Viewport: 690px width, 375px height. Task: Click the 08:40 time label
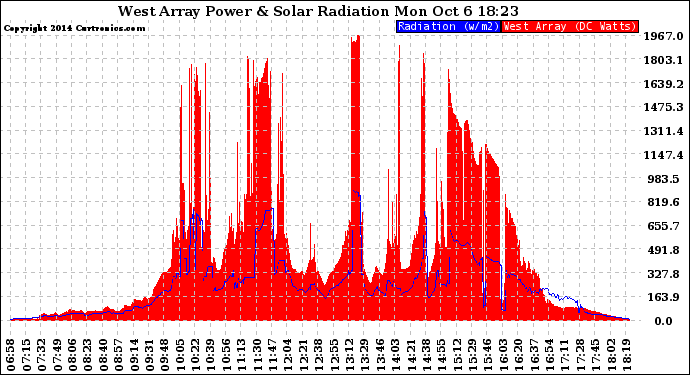click(x=104, y=355)
